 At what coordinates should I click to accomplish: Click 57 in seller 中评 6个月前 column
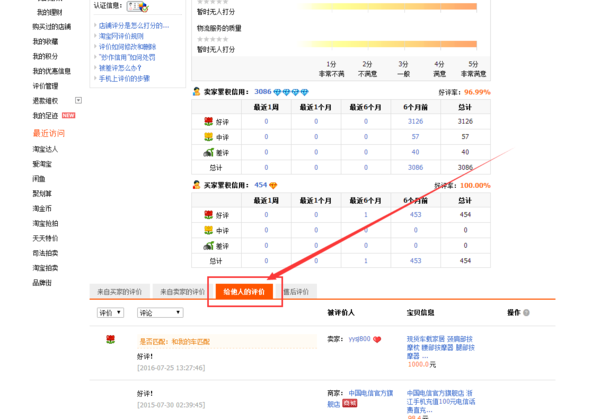tap(415, 137)
